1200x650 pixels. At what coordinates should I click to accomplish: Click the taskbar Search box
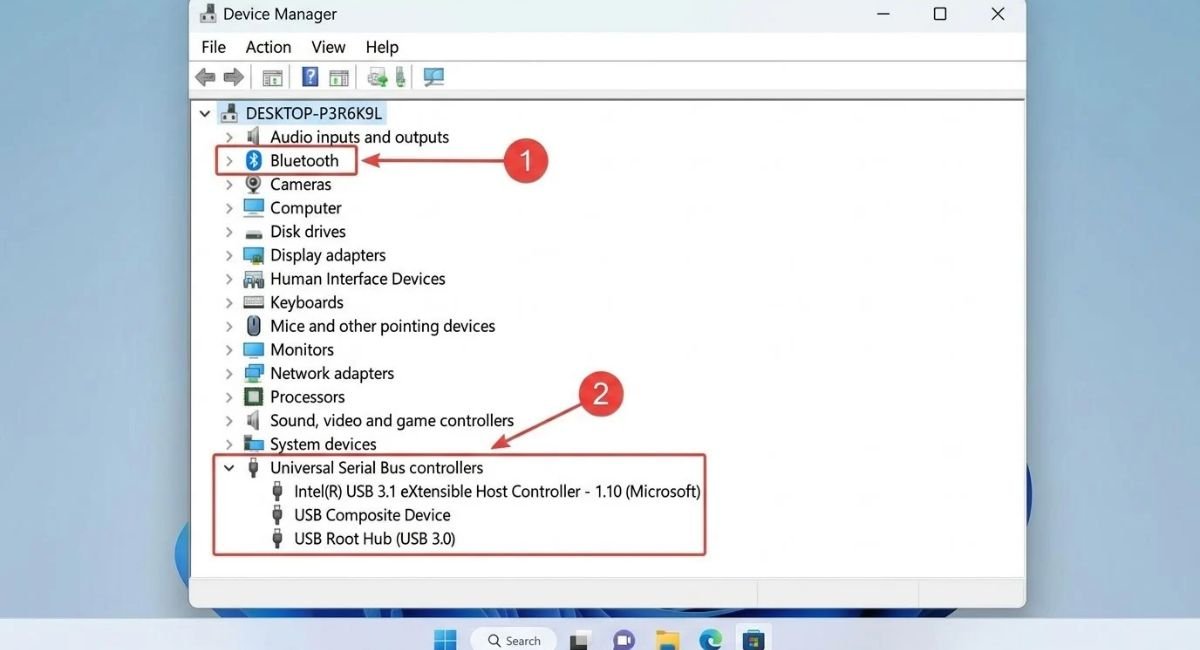[x=513, y=640]
